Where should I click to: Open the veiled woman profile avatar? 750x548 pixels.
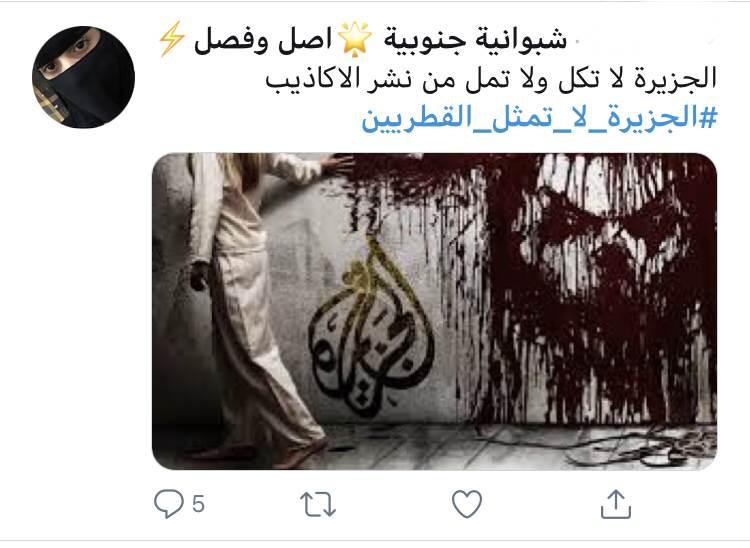coord(83,77)
